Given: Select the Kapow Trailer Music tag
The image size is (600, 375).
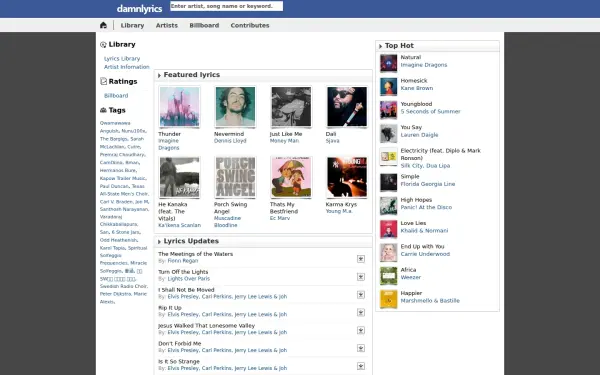Looking at the screenshot, I should pyautogui.click(x=122, y=178).
